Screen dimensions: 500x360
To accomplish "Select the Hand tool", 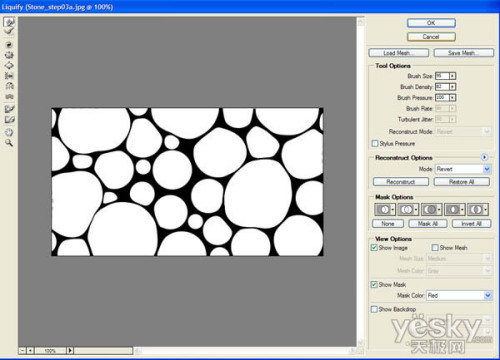I will [x=9, y=132].
